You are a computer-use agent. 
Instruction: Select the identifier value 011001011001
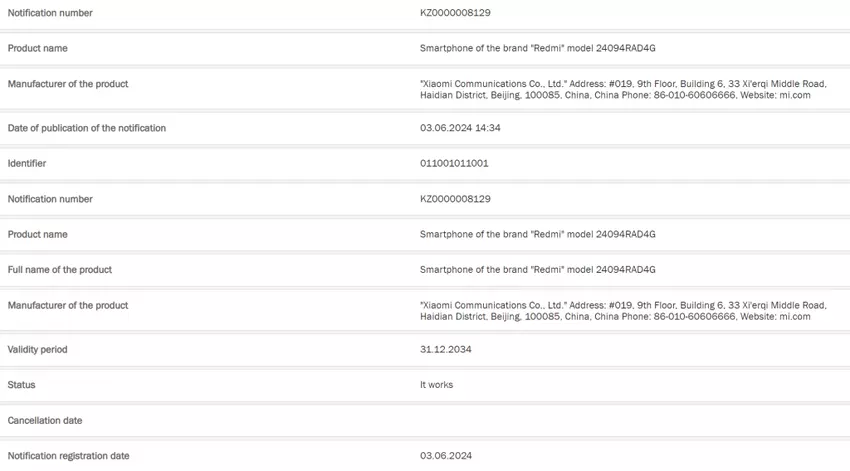454,163
